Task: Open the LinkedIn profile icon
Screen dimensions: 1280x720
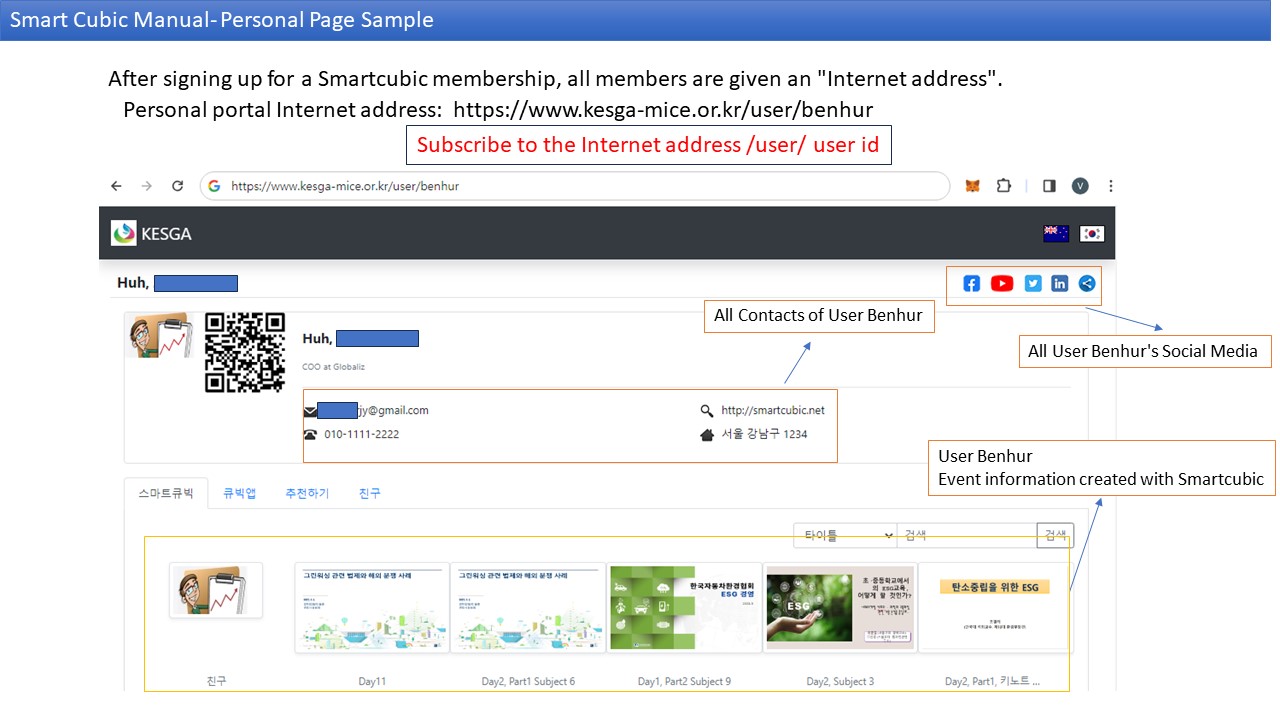Action: pyautogui.click(x=1060, y=284)
